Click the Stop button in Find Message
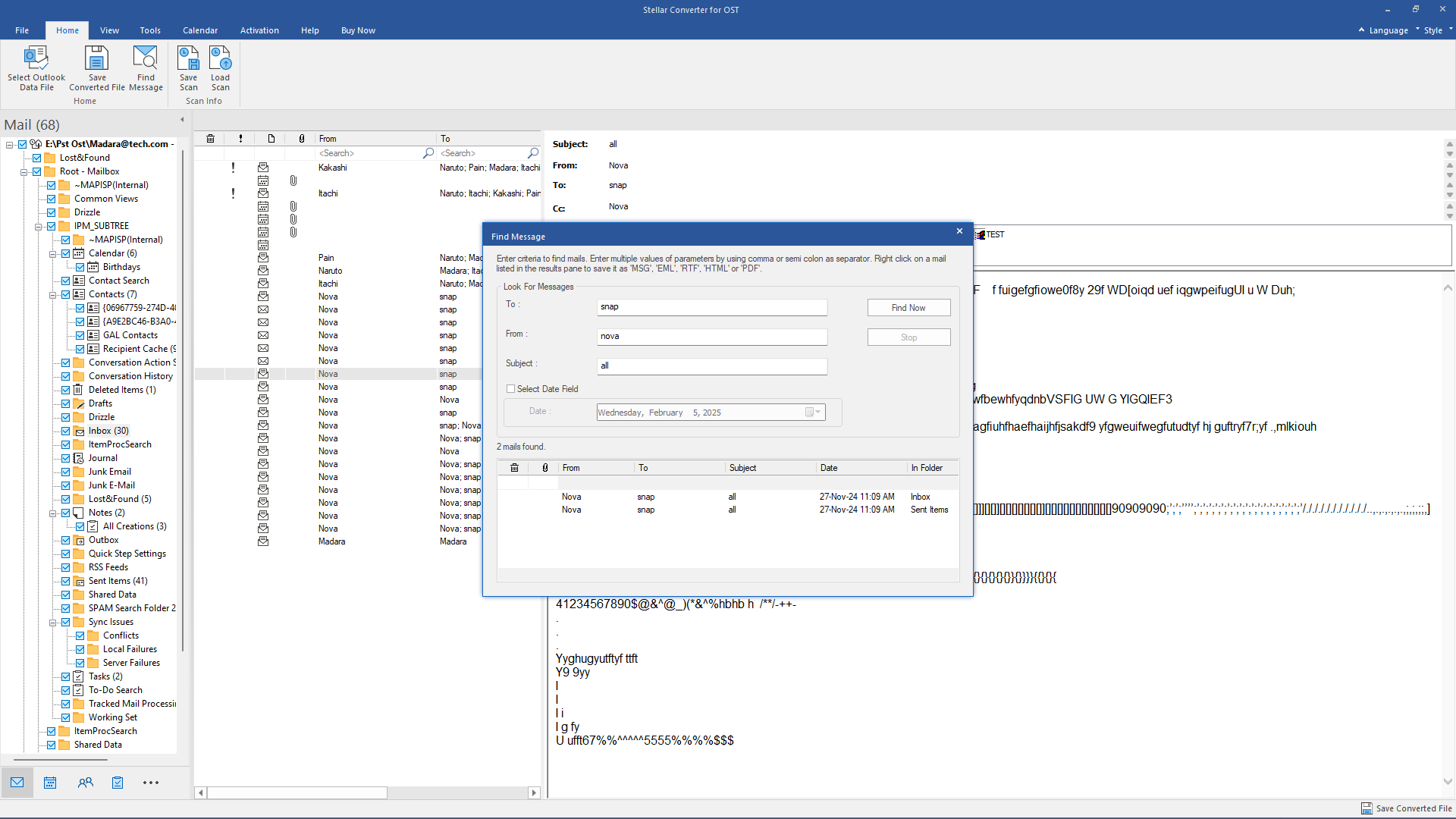The width and height of the screenshot is (1456, 819). (909, 337)
